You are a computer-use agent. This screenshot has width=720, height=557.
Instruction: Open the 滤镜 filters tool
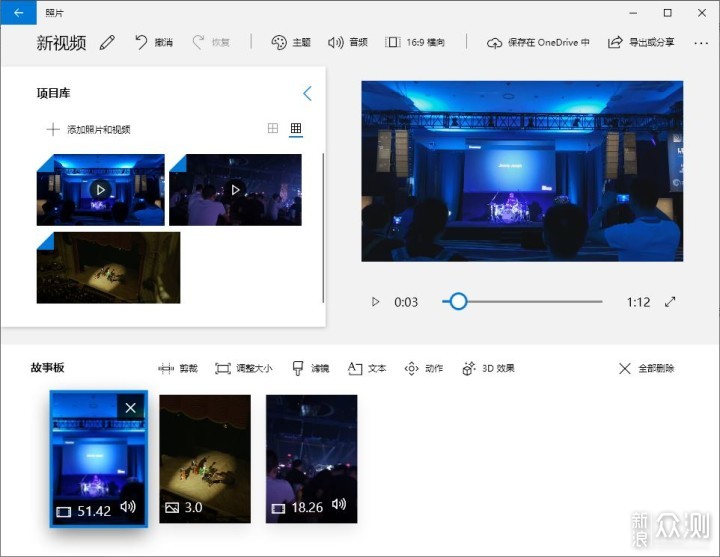tap(310, 368)
